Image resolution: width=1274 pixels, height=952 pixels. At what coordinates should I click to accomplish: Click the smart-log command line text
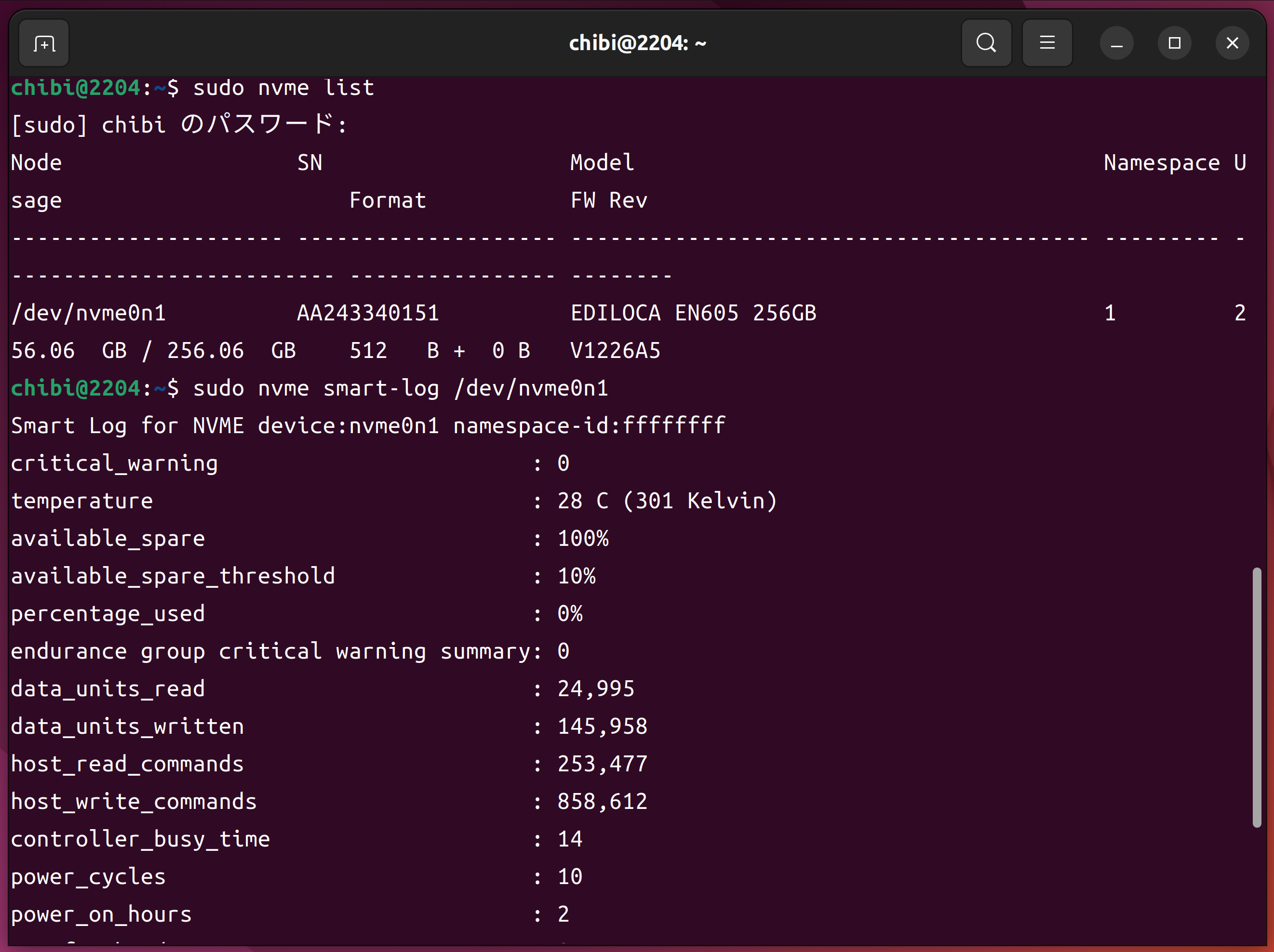pos(400,388)
